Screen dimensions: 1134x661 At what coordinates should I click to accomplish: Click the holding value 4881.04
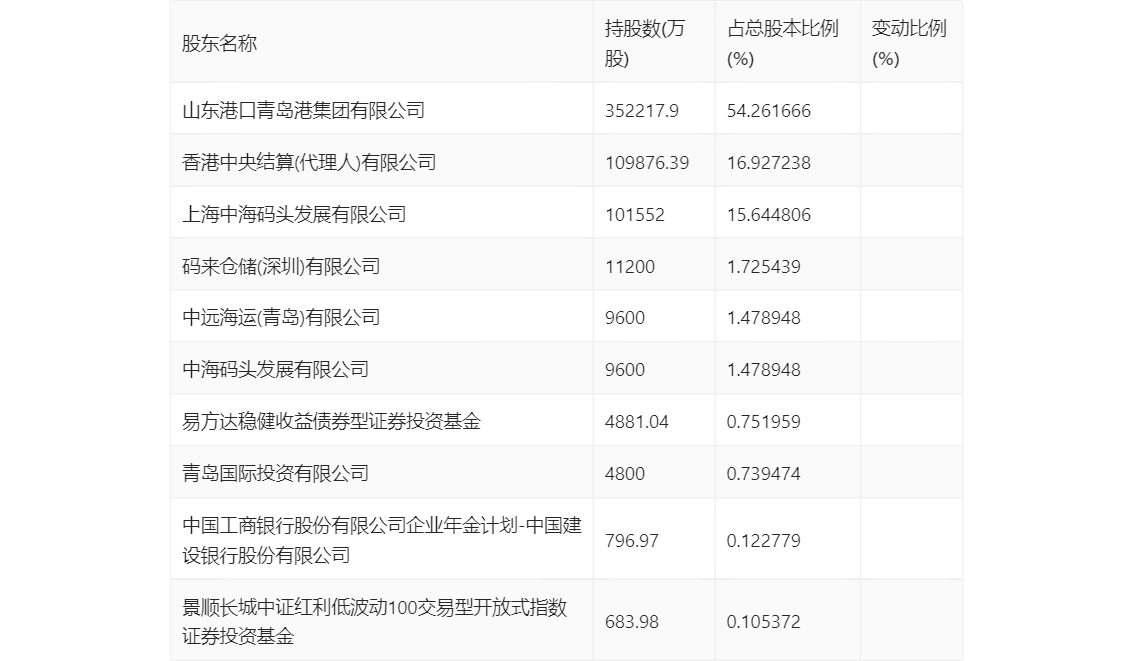(x=636, y=422)
